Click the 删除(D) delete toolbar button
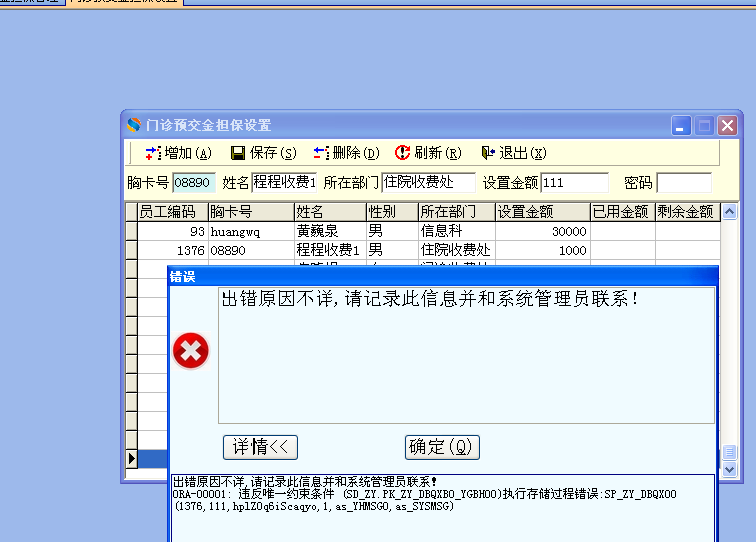 [x=346, y=153]
